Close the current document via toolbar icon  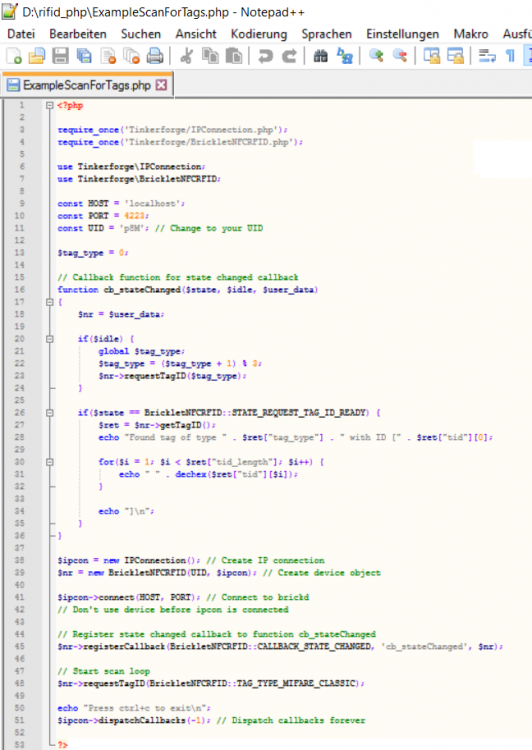[x=108, y=56]
